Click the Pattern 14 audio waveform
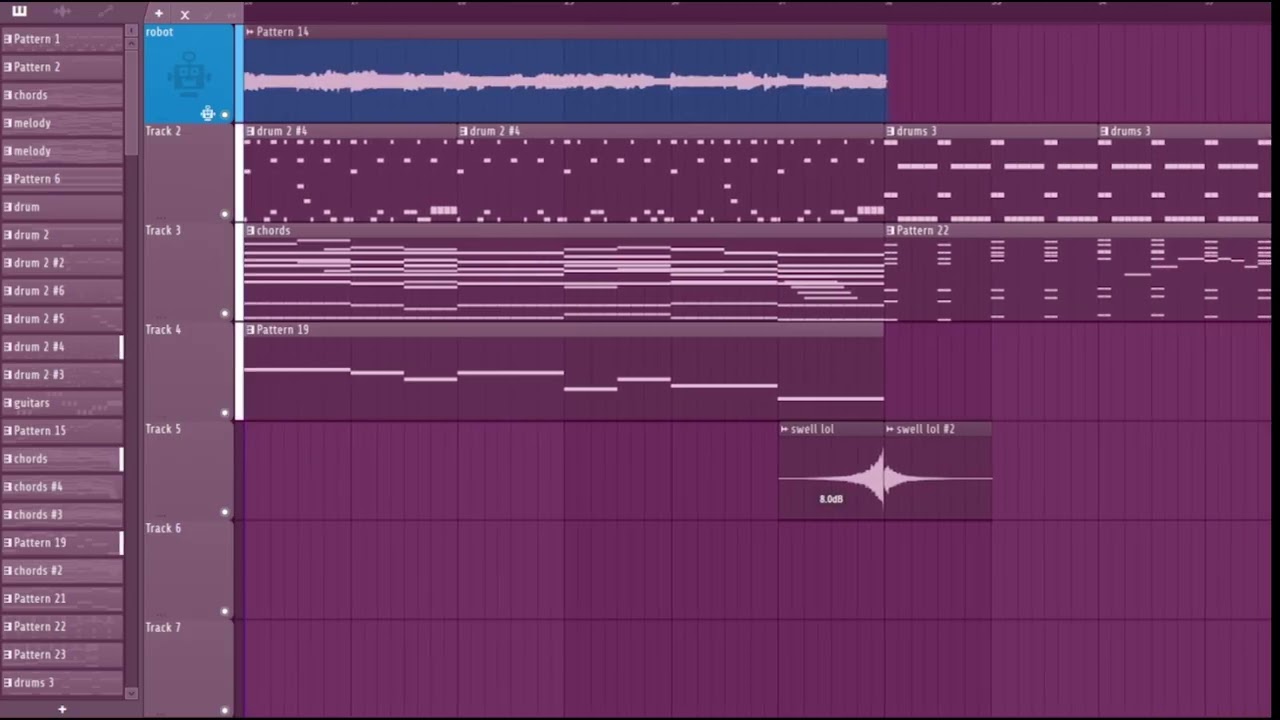Screen dimensions: 1280x720 565,81
